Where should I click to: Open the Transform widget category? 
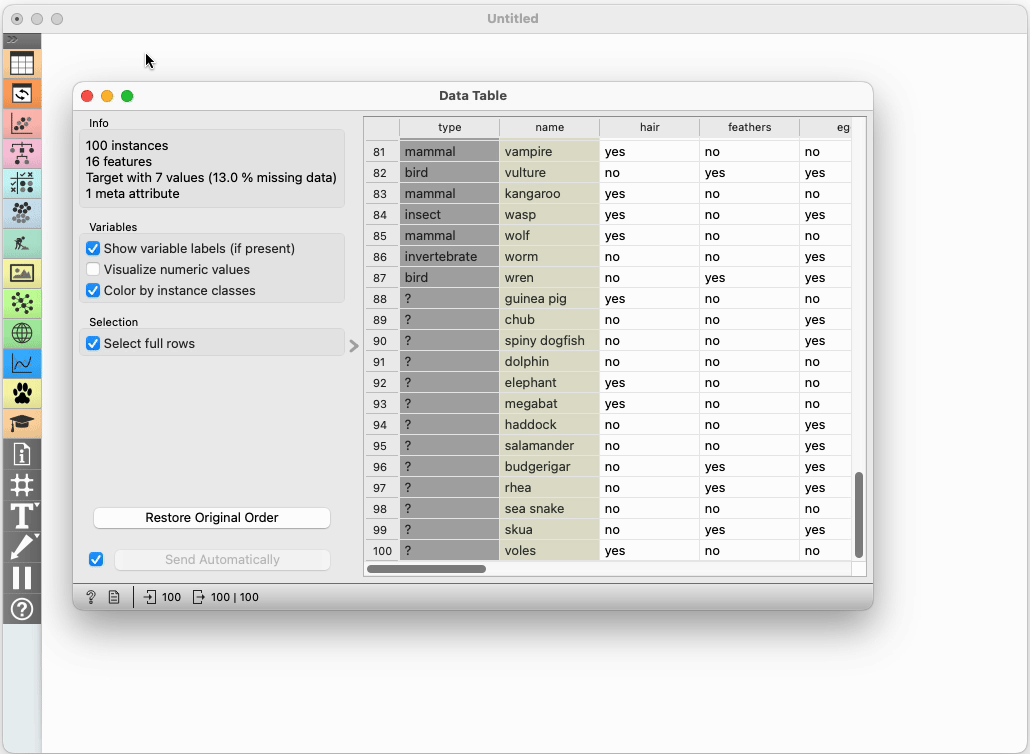[22, 94]
